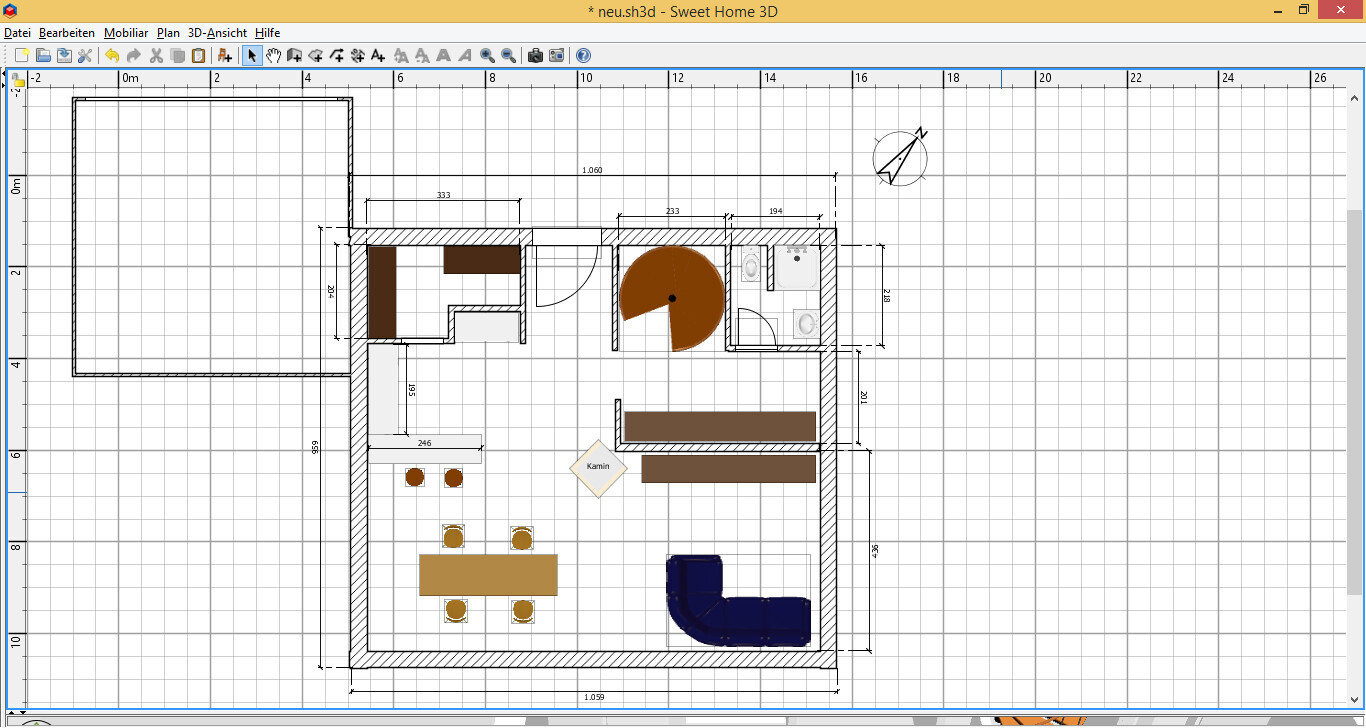Toggle the base plan lock icon
Image resolution: width=1366 pixels, height=728 pixels.
[x=17, y=78]
